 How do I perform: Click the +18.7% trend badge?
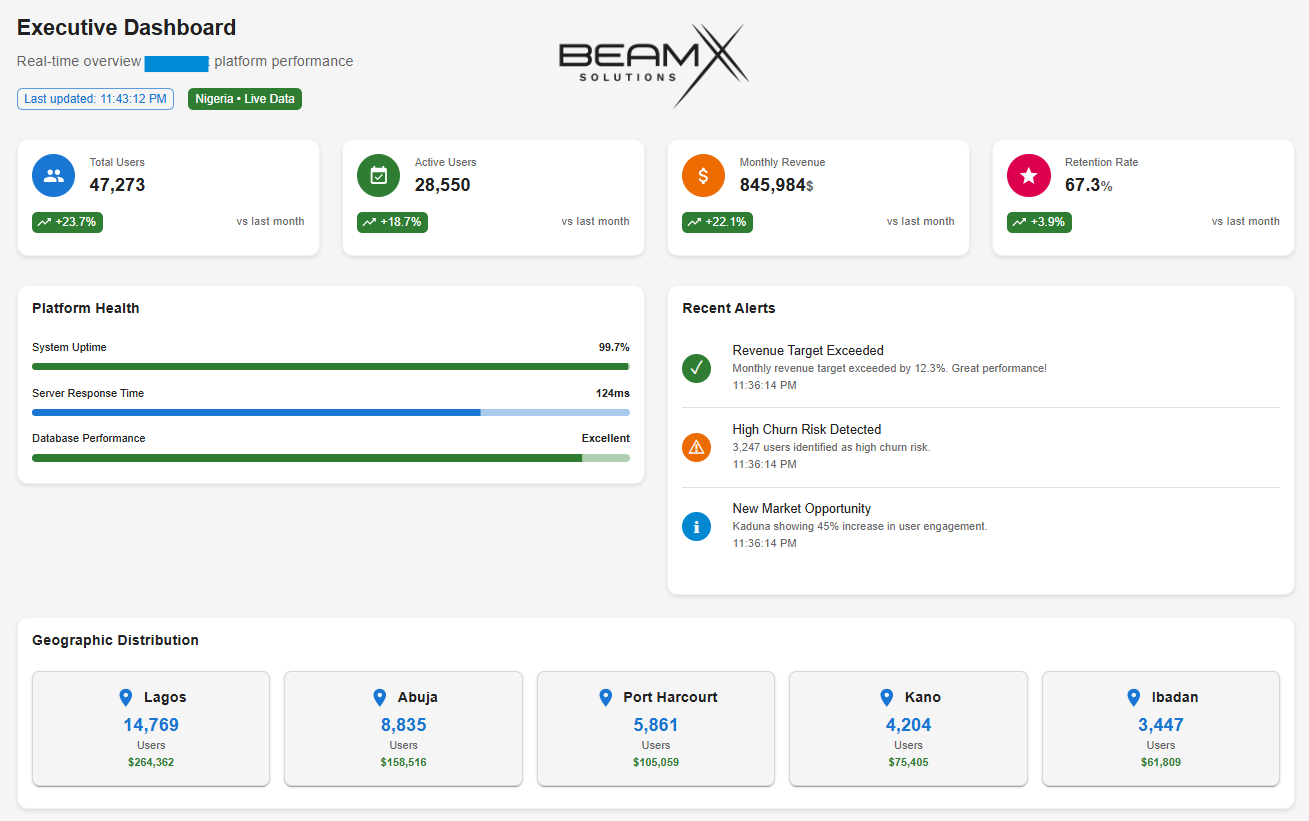[x=392, y=222]
